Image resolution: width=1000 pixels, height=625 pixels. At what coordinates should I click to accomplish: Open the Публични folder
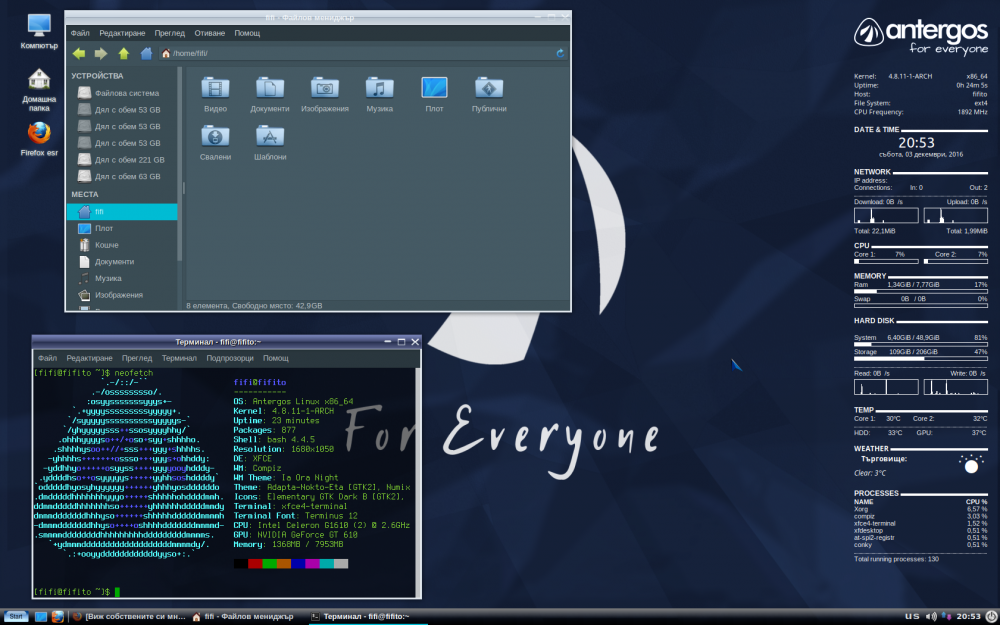tap(489, 94)
